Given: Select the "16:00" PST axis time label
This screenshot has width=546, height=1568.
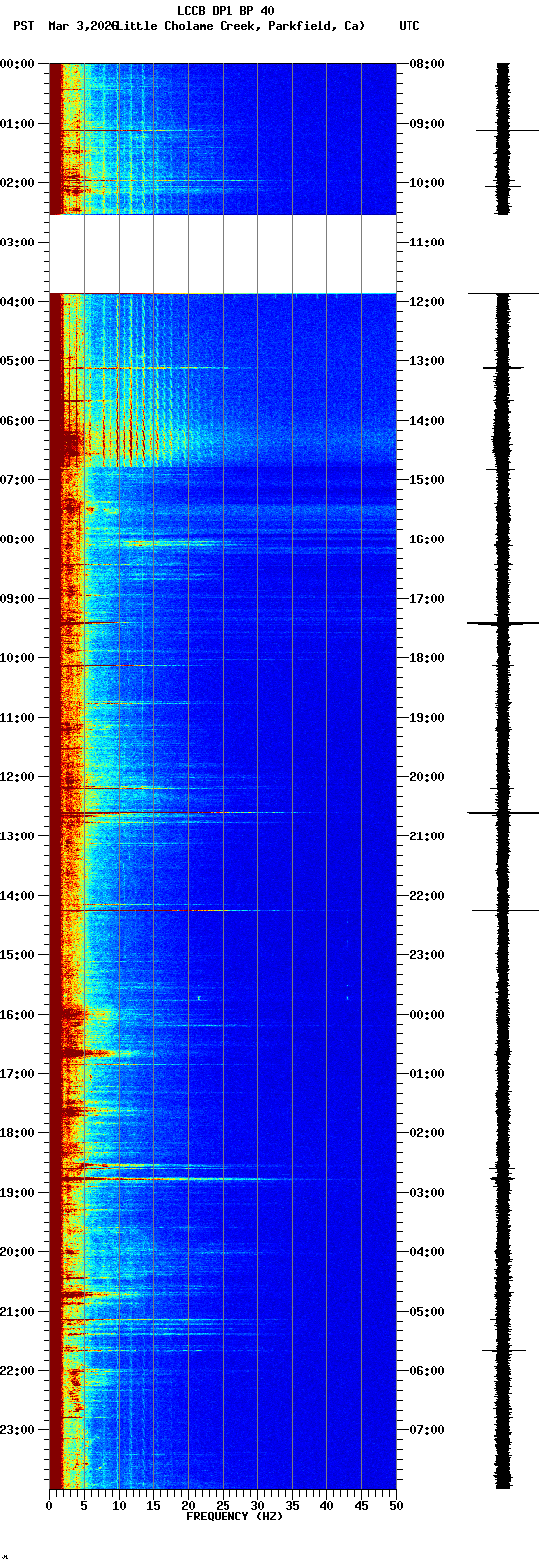Looking at the screenshot, I should [x=17, y=1015].
